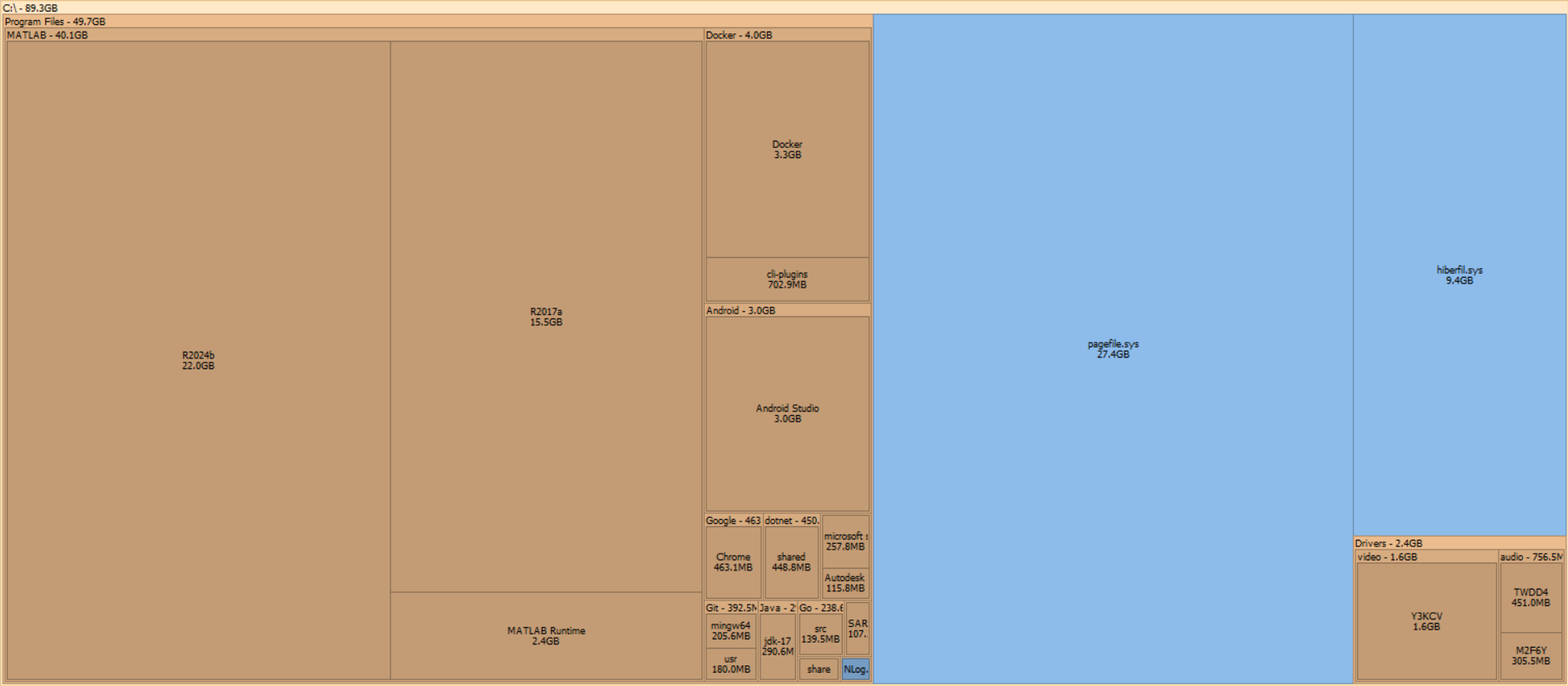Viewport: 1568px width, 686px height.
Task: Click the M2F6Y 305.5MB block
Action: click(x=1531, y=656)
